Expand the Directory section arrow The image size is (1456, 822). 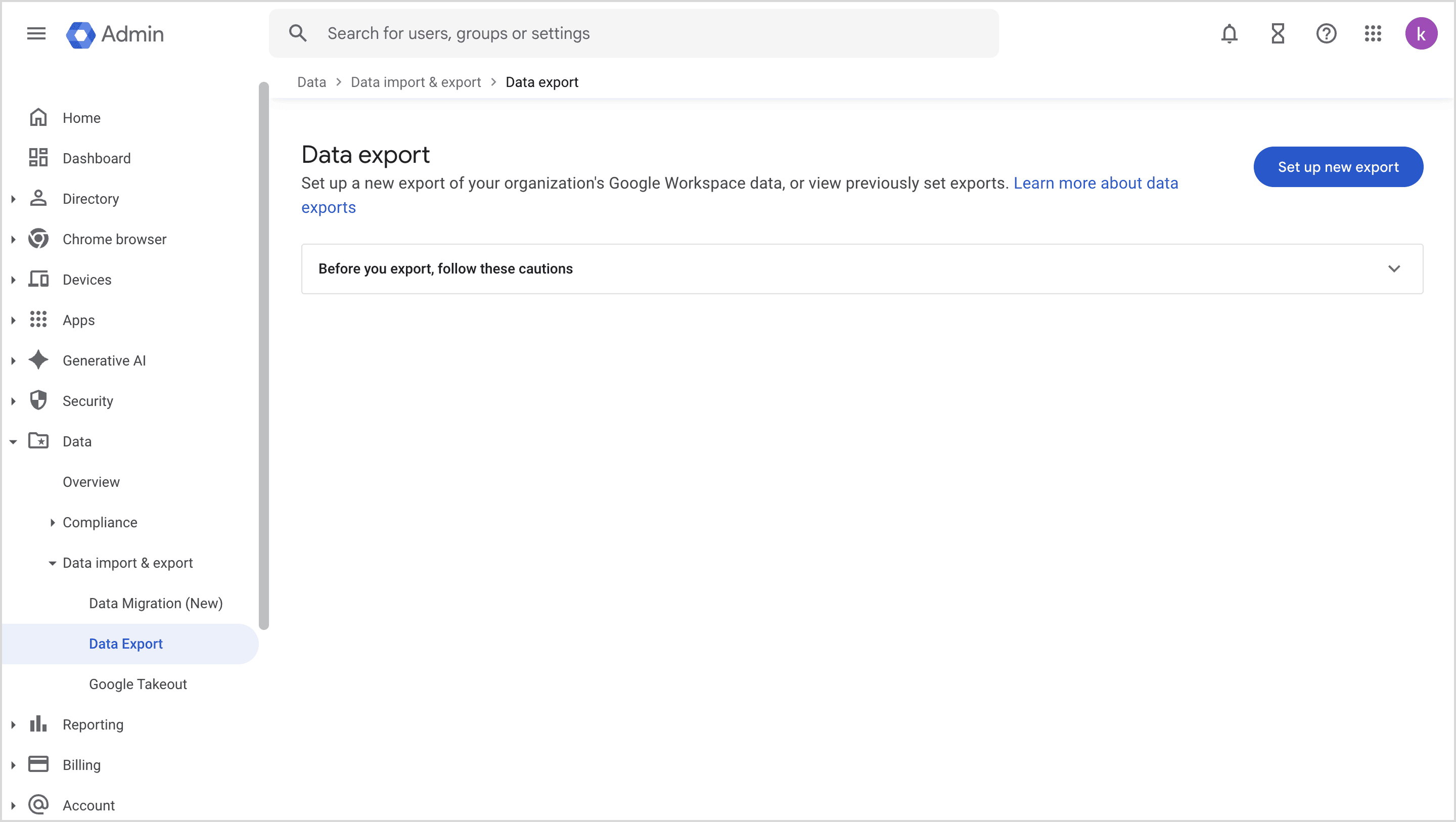click(x=13, y=199)
